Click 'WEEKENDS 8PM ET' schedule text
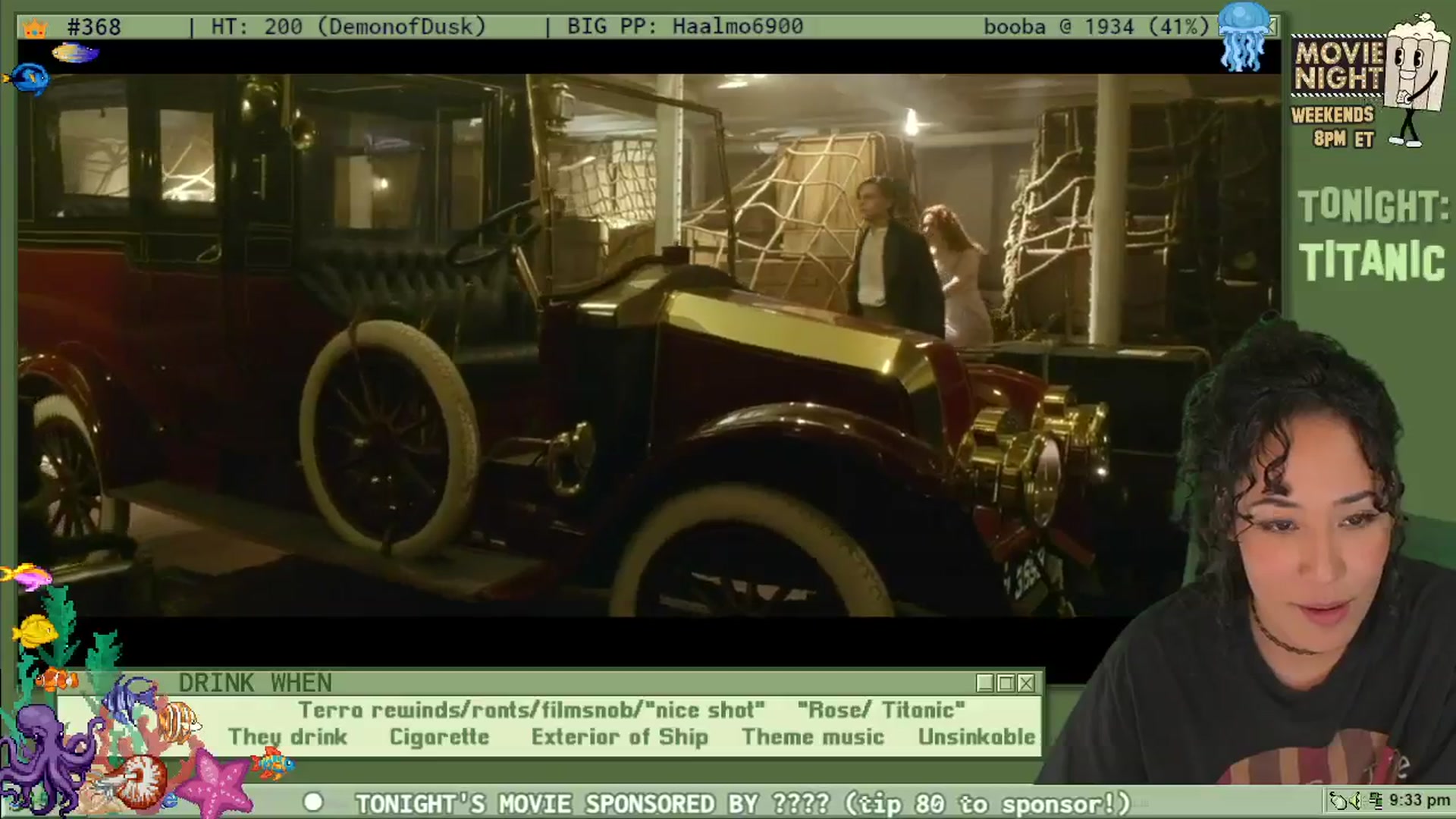Screen dimensions: 1456x819 click(1333, 127)
